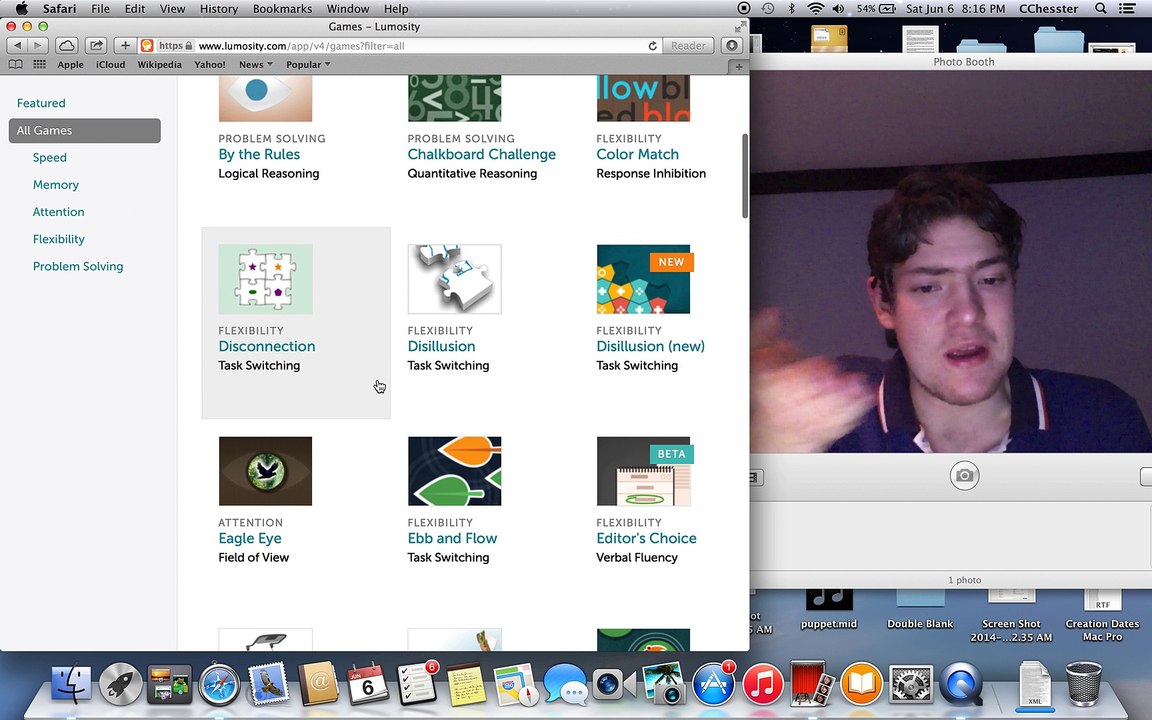Image resolution: width=1152 pixels, height=720 pixels.
Task: Click the Safari page vertical scrollbar
Action: click(x=744, y=176)
